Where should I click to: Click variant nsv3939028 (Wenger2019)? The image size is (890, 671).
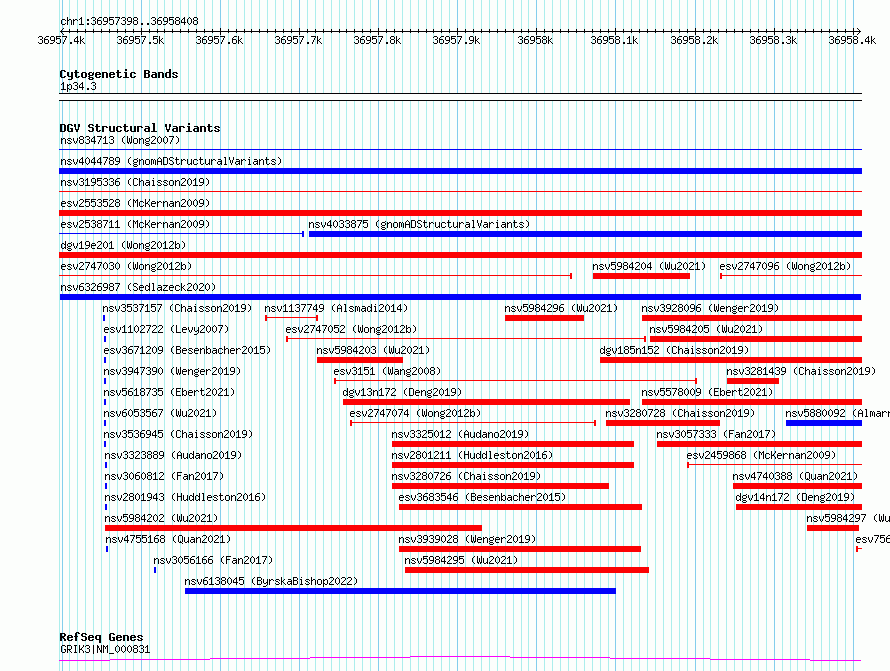[x=467, y=539]
